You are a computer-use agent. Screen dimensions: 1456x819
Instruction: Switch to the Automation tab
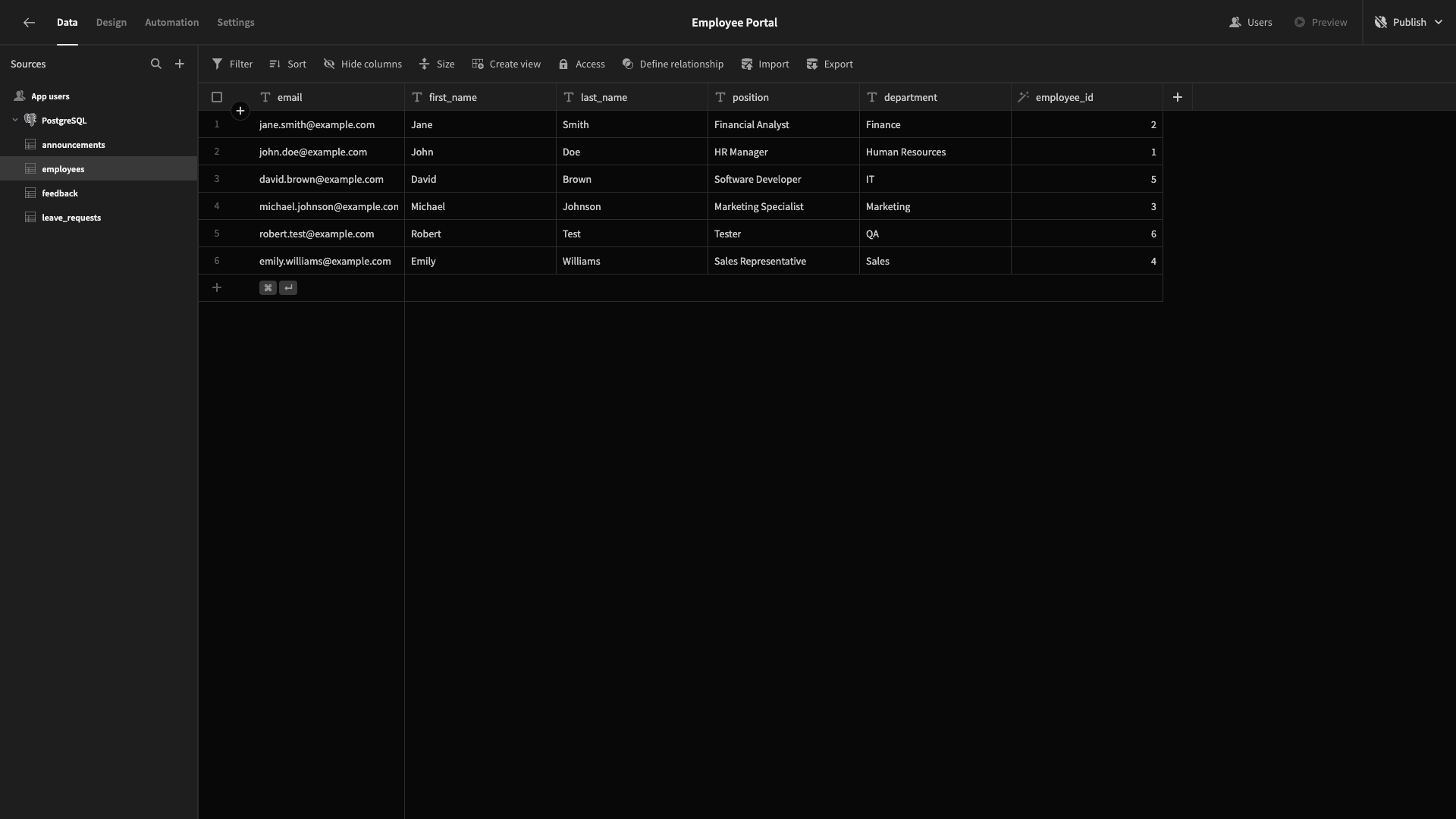pyautogui.click(x=172, y=23)
